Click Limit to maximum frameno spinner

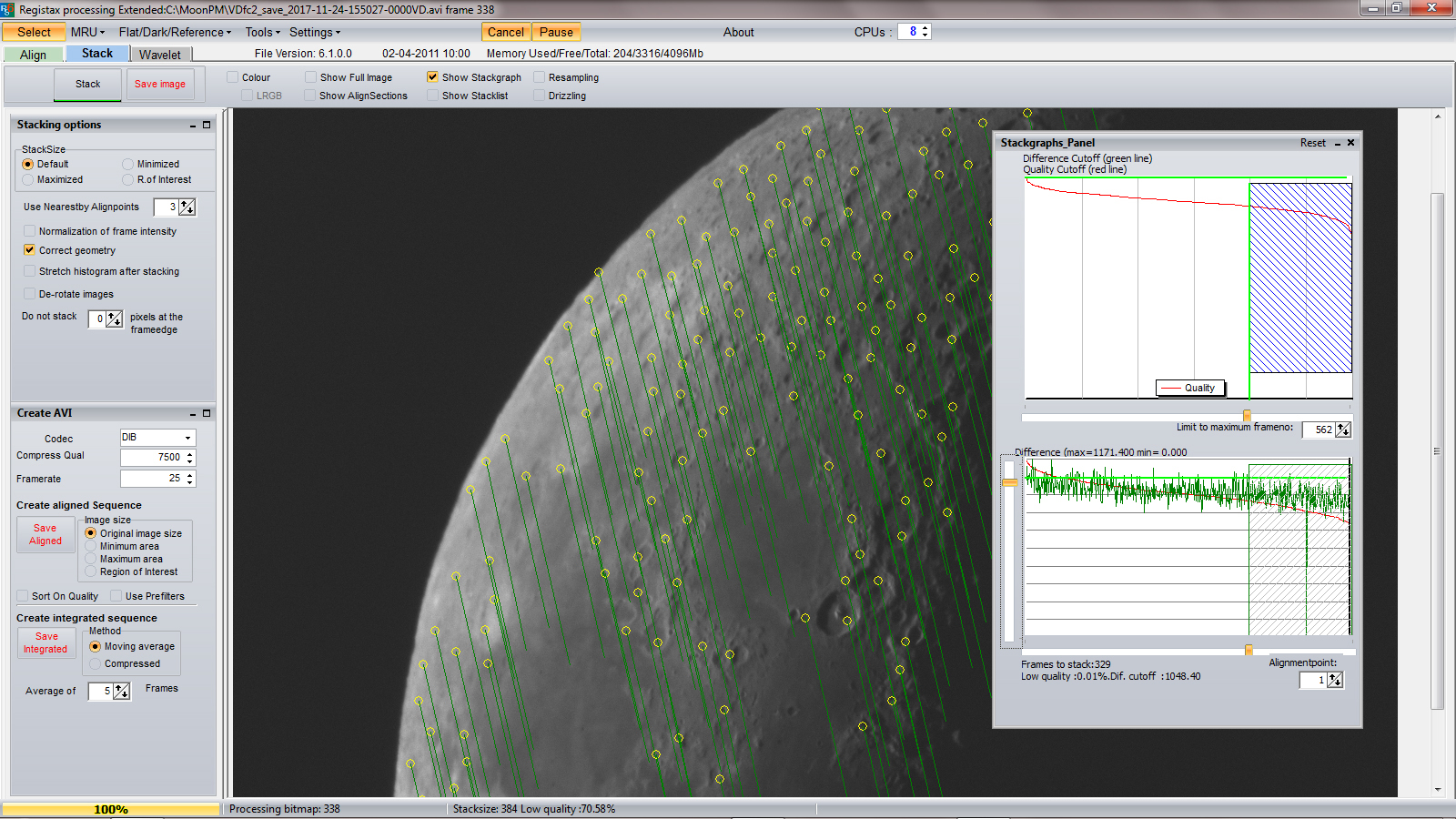pos(1343,430)
